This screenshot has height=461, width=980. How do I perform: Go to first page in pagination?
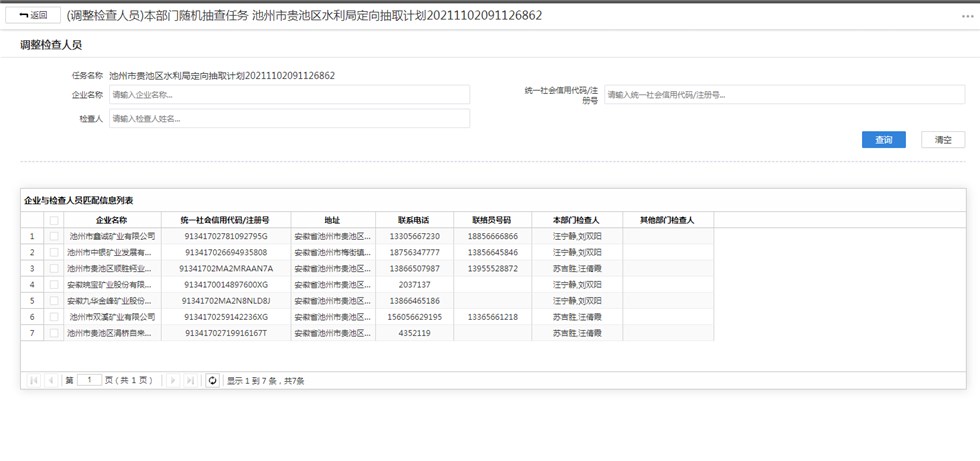(34, 380)
